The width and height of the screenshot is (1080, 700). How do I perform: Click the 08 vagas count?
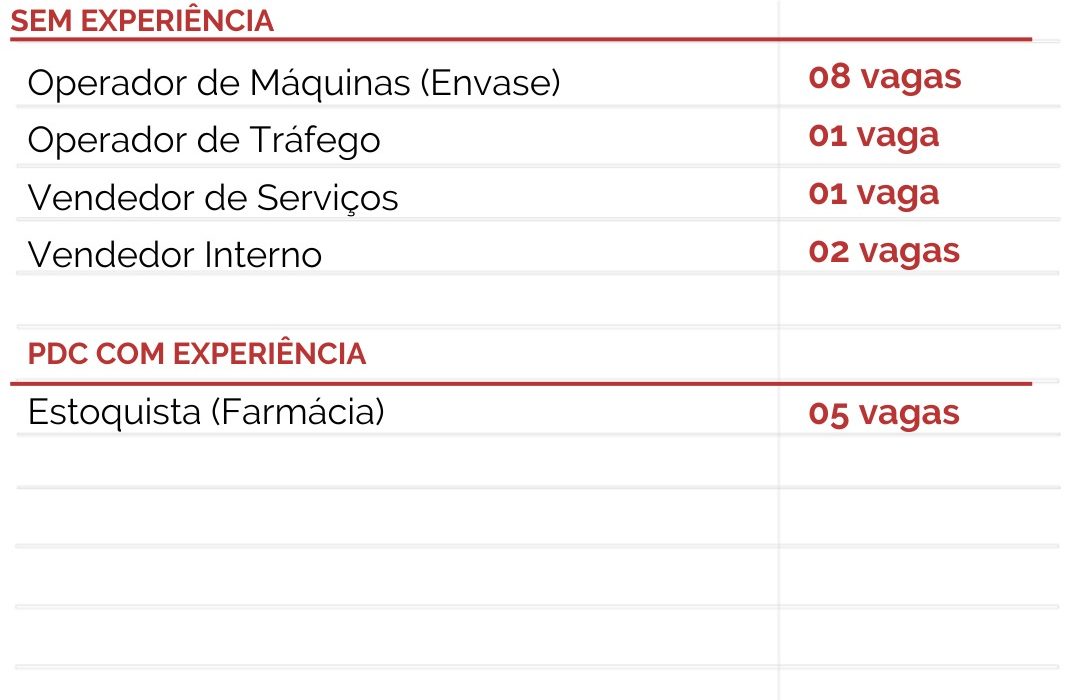pos(884,78)
